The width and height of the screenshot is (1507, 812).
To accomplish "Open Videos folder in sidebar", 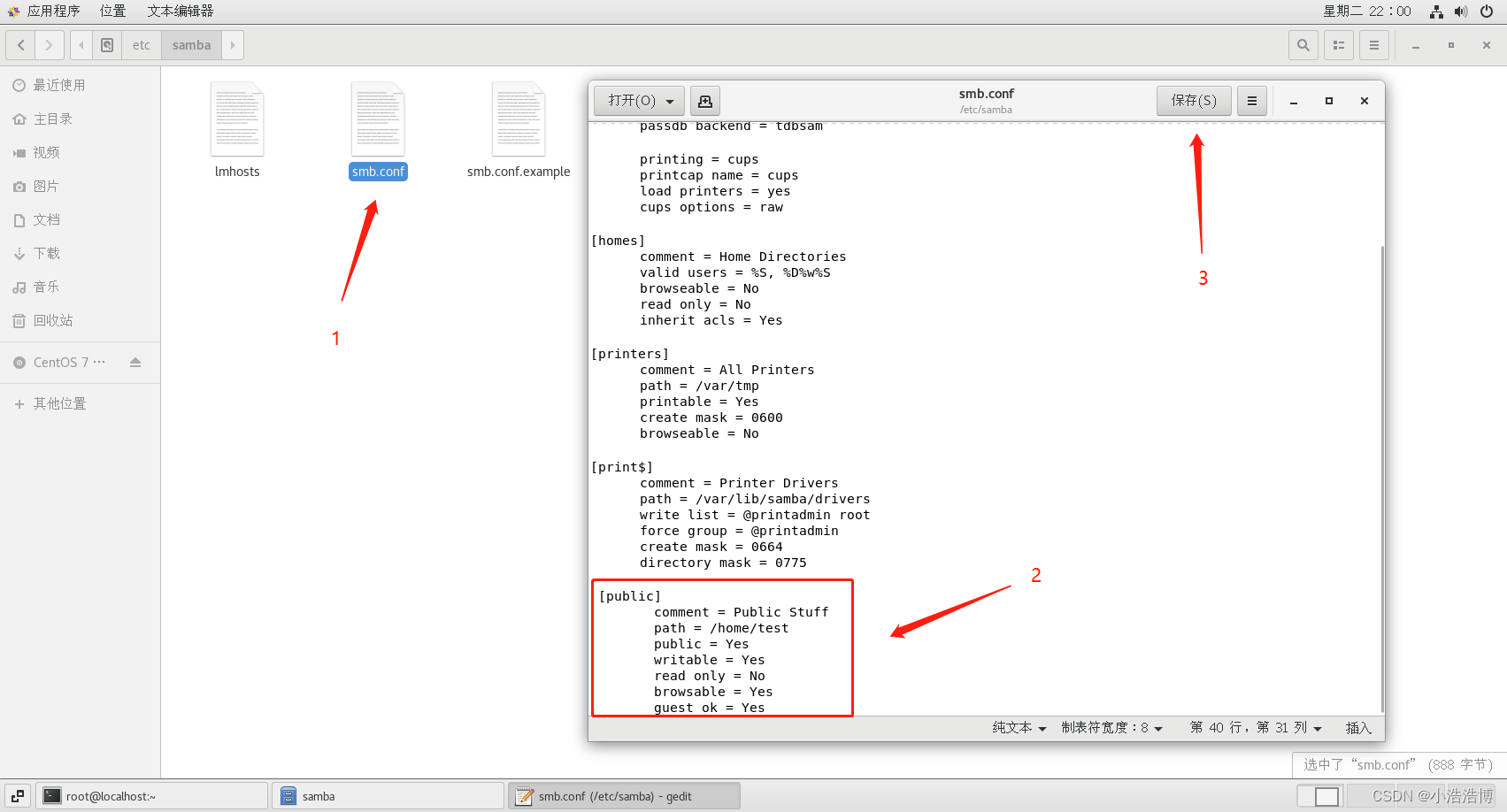I will pos(80,152).
